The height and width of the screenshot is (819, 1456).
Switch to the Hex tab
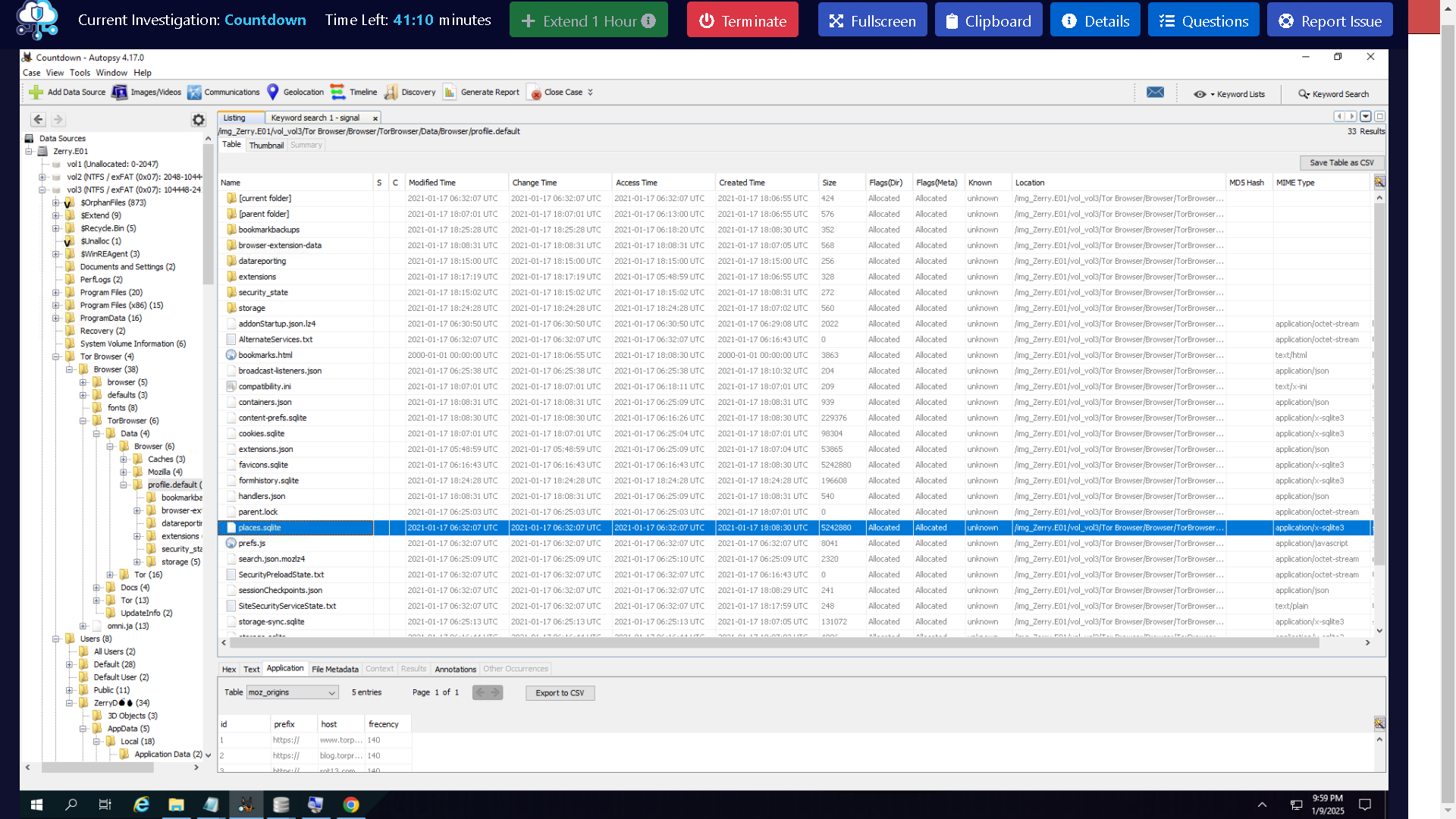[229, 670]
